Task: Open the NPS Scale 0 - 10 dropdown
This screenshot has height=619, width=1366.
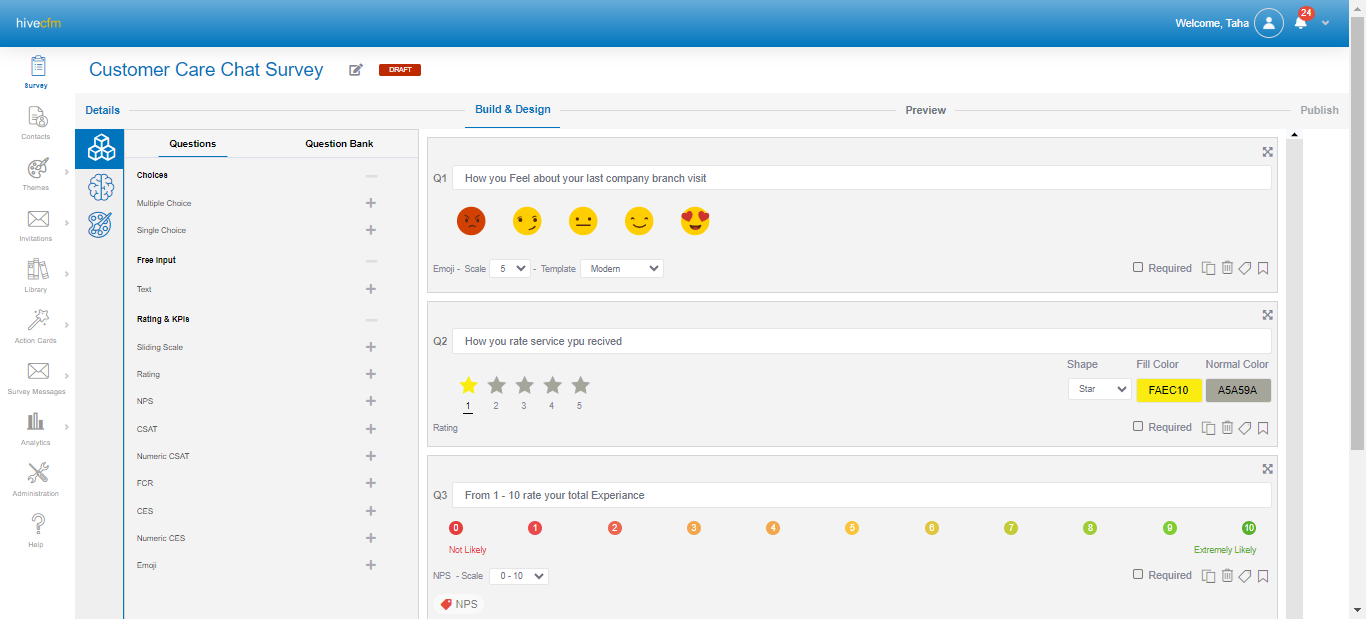Action: click(x=519, y=576)
